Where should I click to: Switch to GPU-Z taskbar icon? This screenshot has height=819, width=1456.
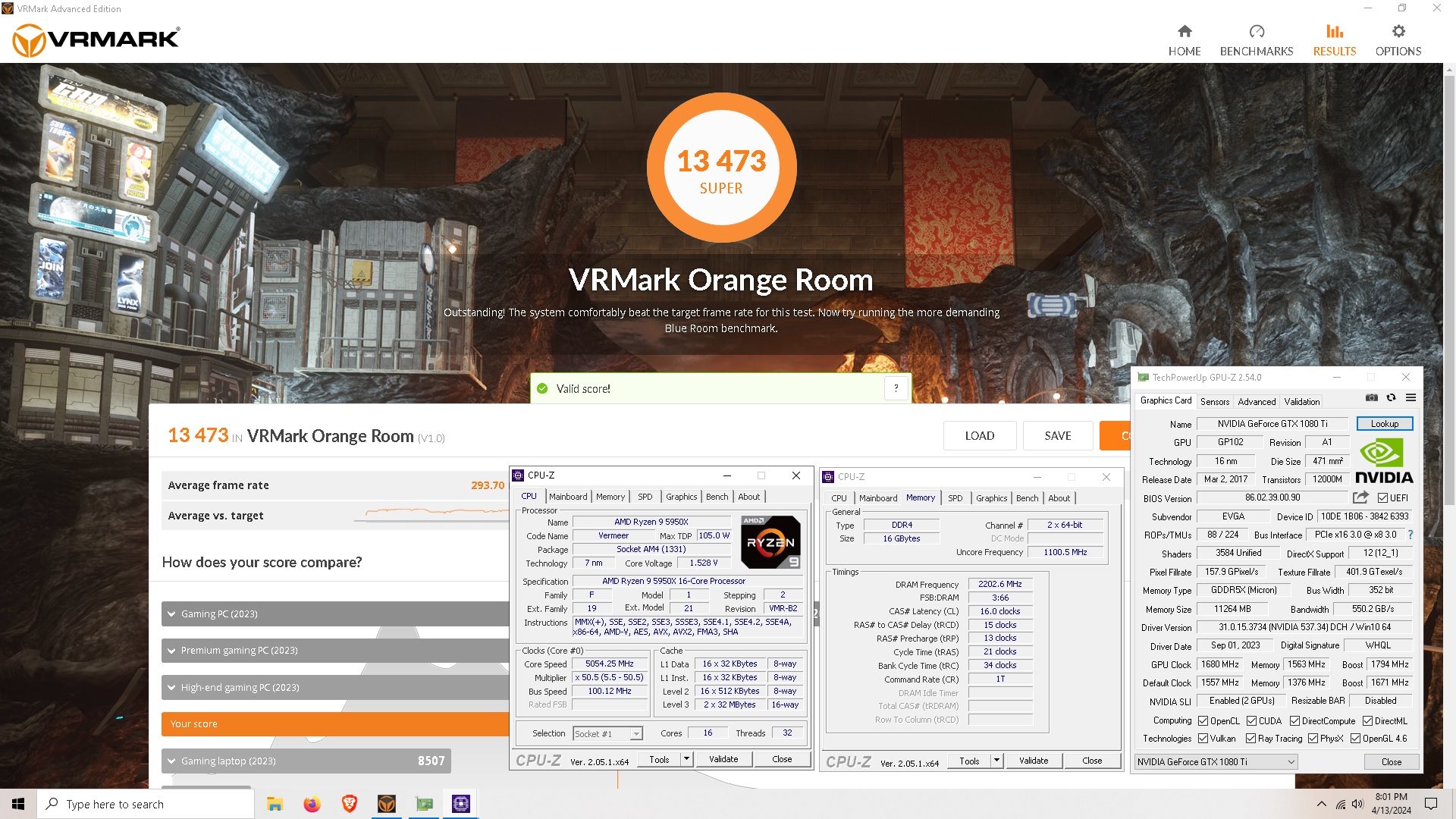pos(424,804)
